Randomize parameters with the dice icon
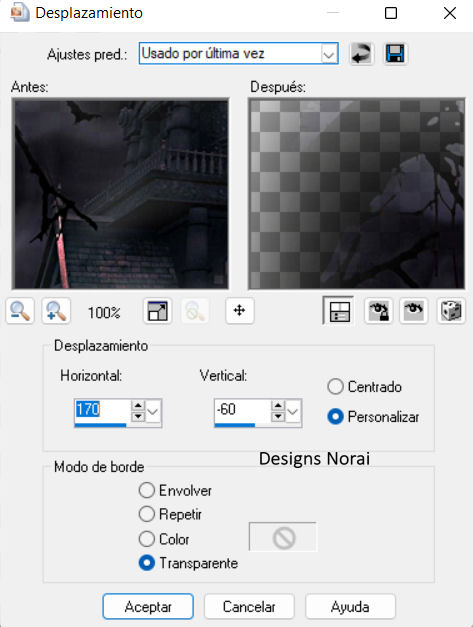The width and height of the screenshot is (473, 627). click(x=451, y=311)
